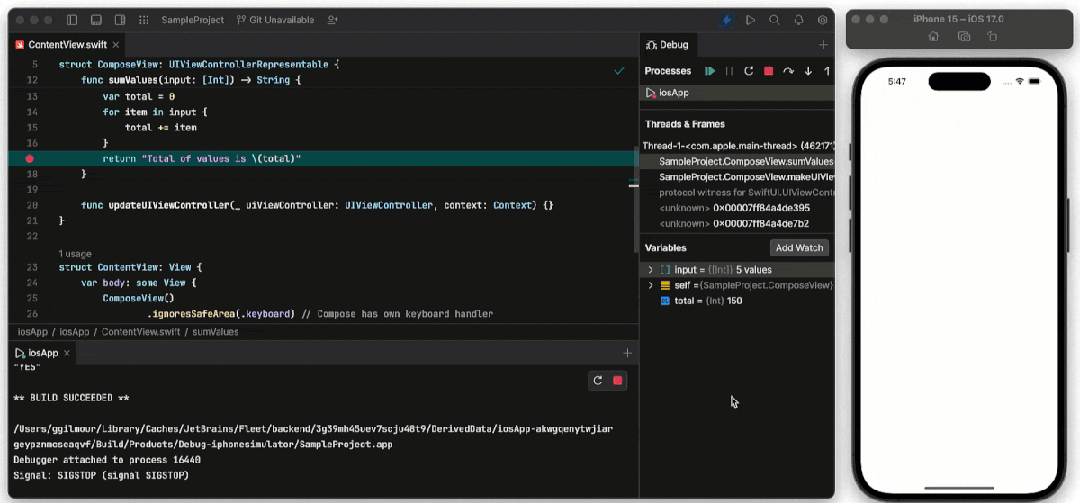Click the Step Over debugger icon
The height and width of the screenshot is (503, 1080).
pyautogui.click(x=789, y=71)
